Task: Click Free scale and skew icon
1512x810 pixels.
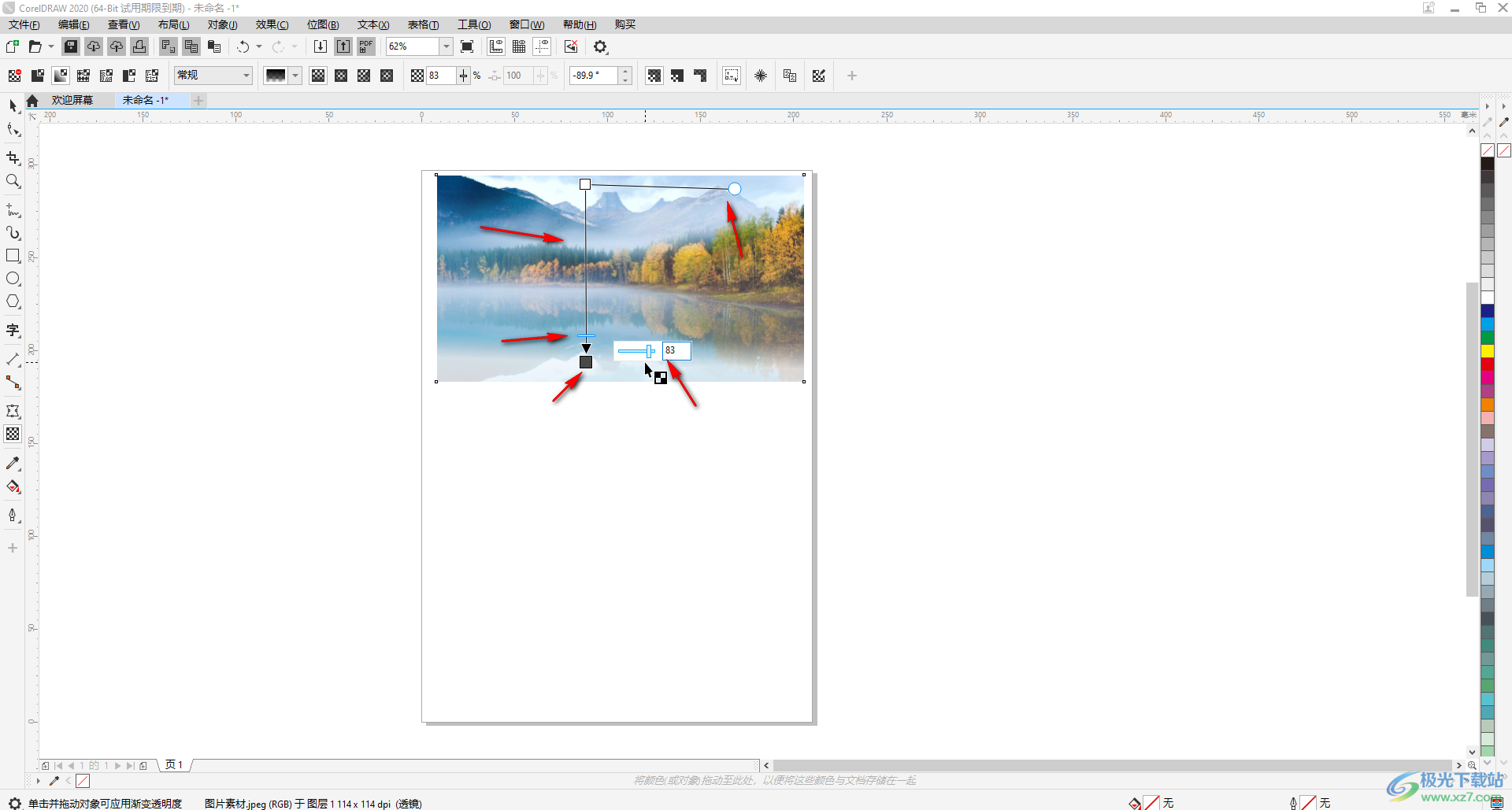Action: 732,76
